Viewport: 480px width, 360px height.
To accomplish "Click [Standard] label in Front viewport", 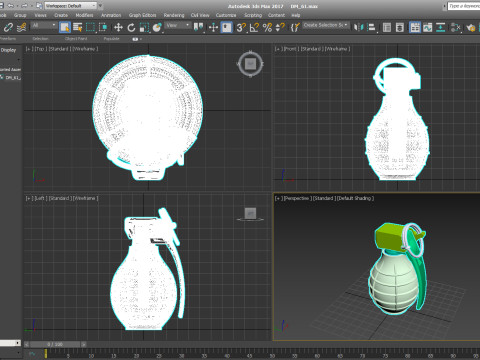I will pos(312,49).
